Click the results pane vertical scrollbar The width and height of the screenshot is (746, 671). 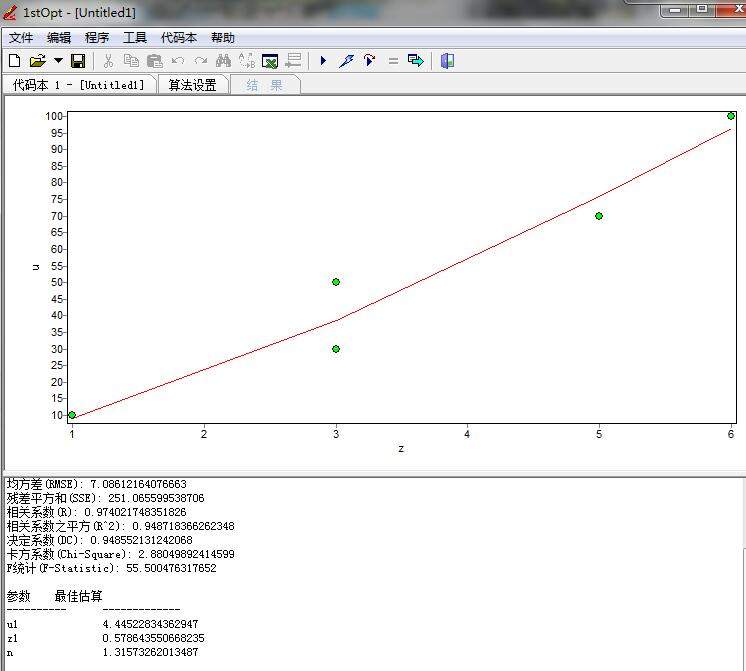(743, 574)
